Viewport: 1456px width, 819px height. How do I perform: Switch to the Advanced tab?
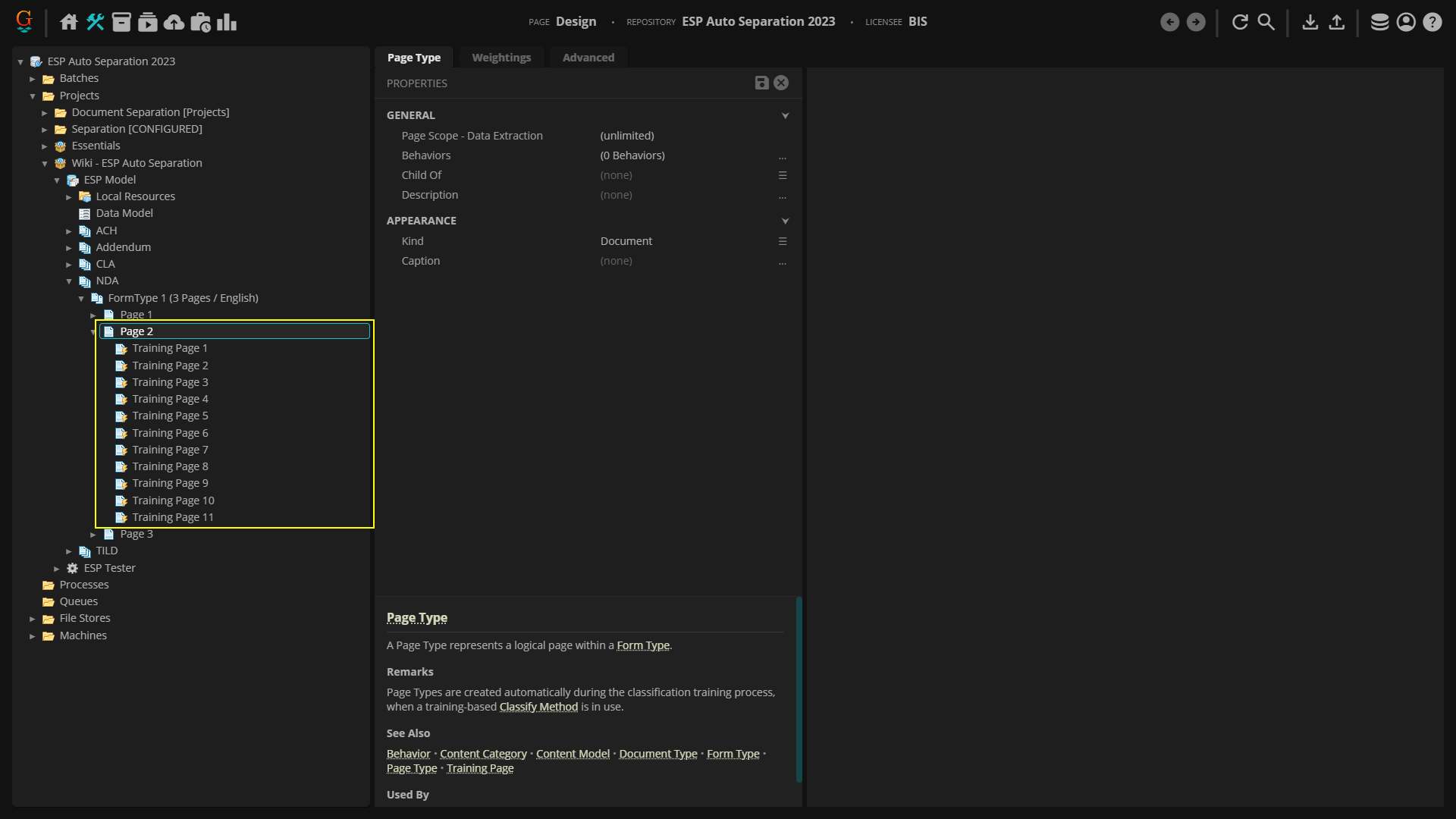[x=588, y=58]
